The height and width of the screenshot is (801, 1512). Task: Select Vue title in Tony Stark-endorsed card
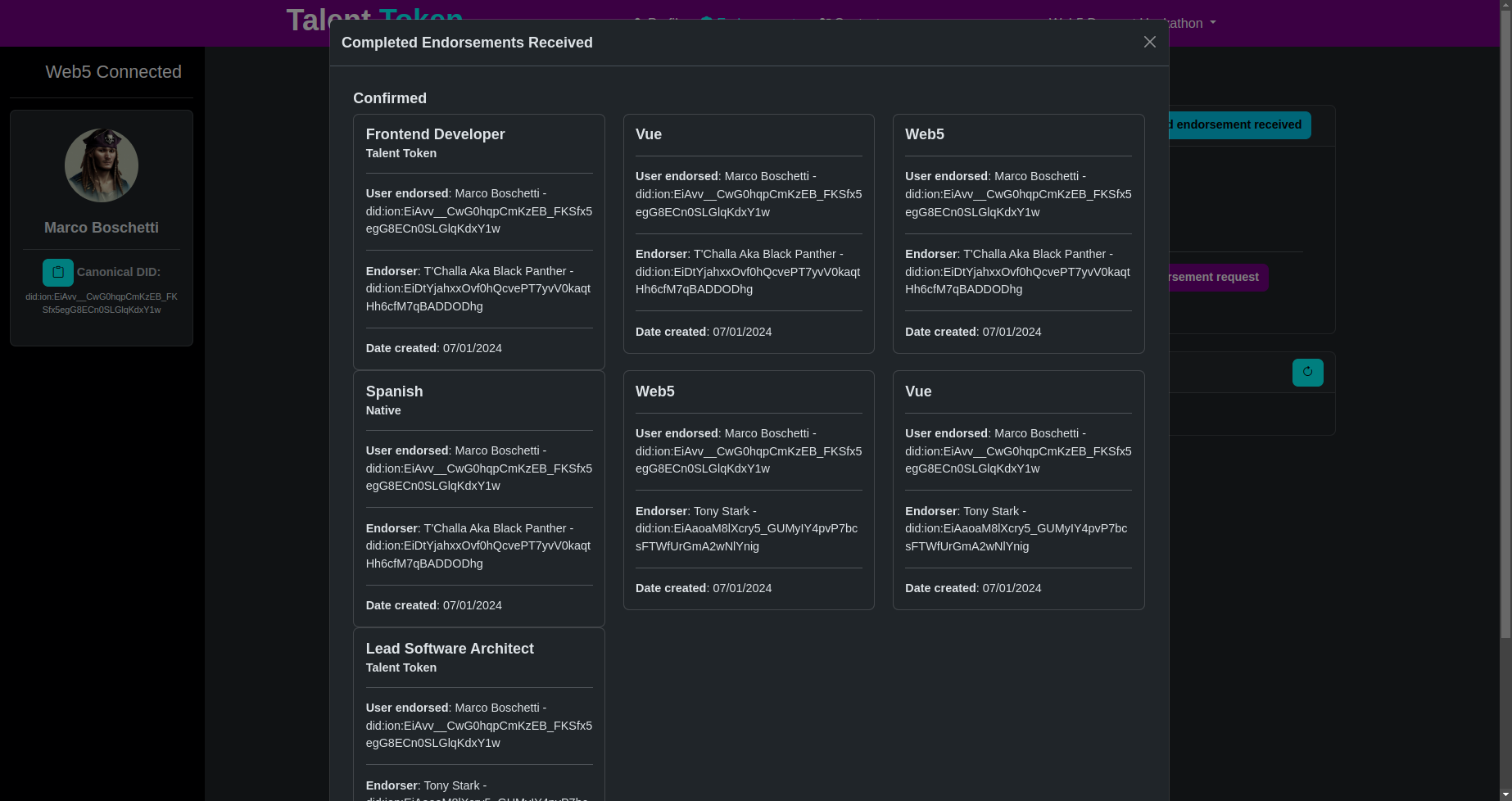point(918,391)
